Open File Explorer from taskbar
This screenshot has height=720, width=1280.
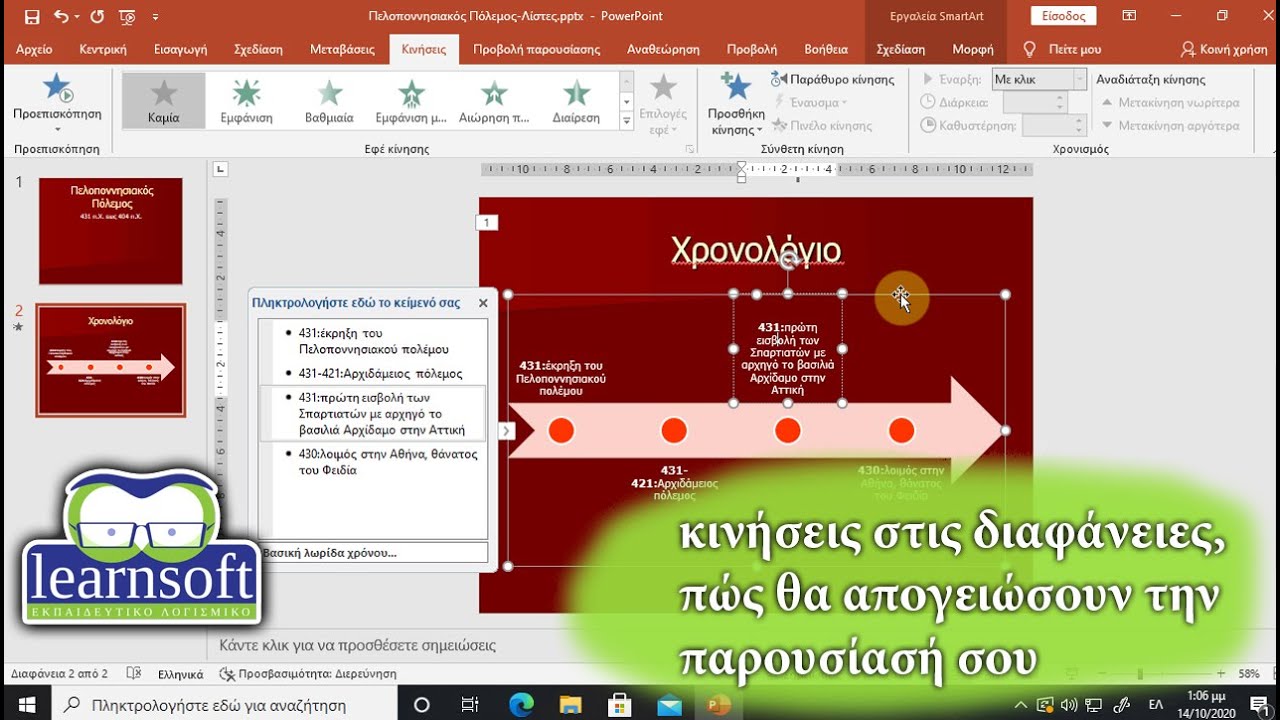570,705
